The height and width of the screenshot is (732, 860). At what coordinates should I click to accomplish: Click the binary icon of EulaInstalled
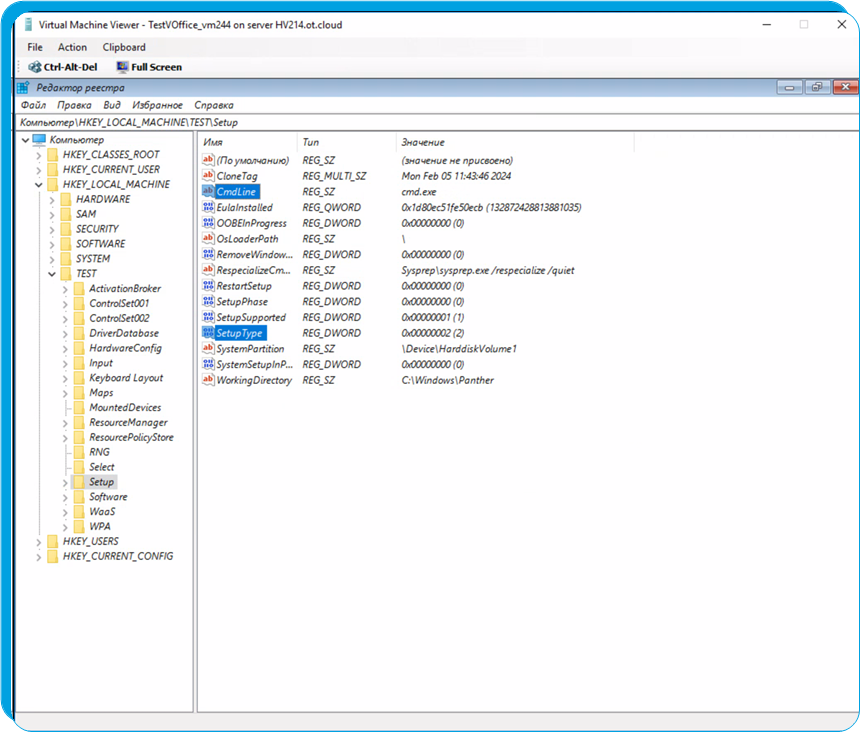[x=208, y=207]
